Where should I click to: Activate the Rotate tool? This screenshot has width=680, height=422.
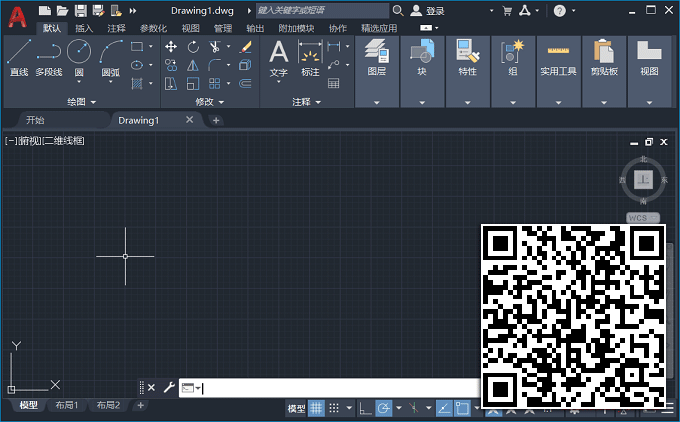[x=193, y=46]
